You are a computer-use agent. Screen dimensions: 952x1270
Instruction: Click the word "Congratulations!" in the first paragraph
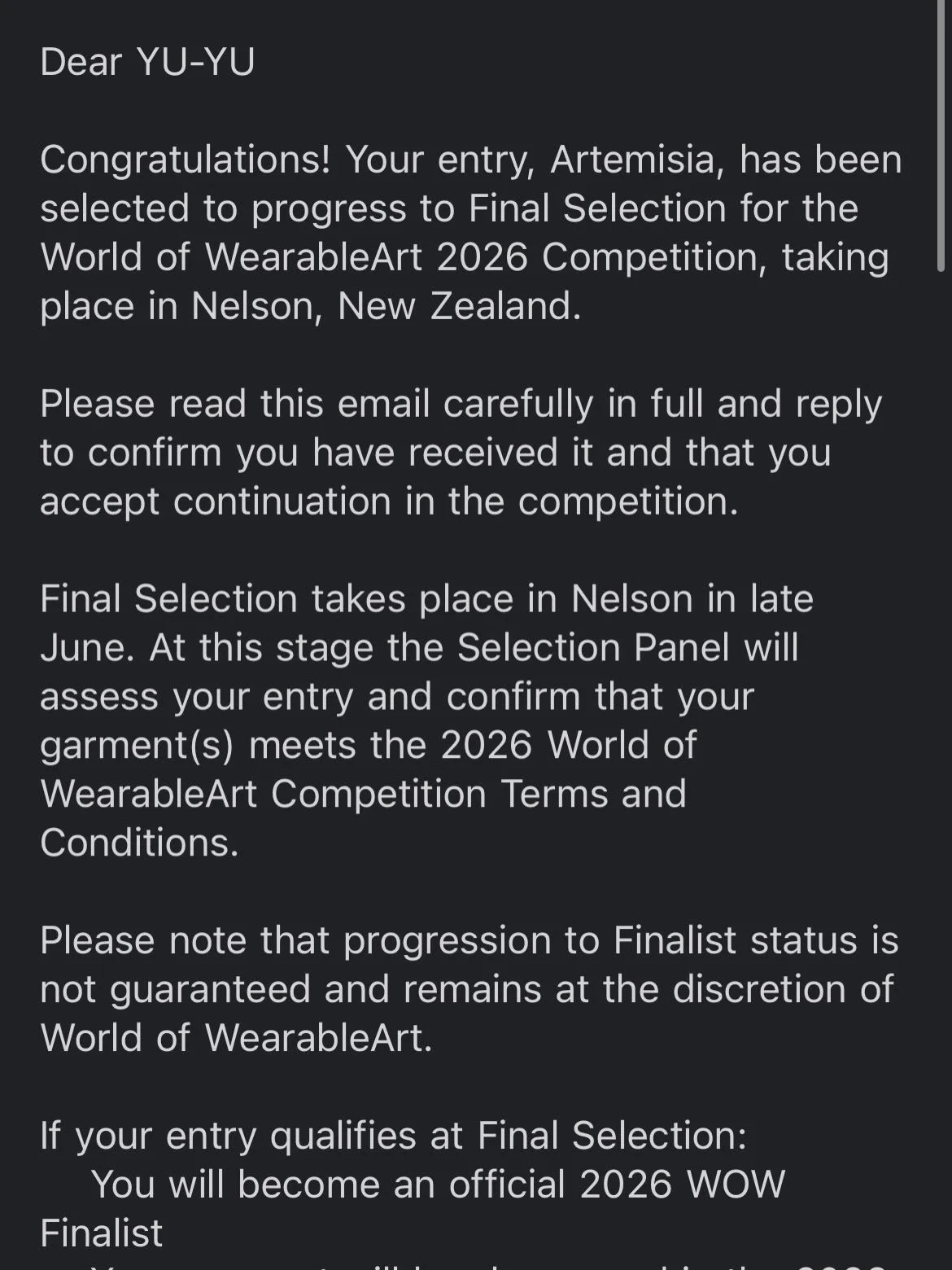coord(186,160)
